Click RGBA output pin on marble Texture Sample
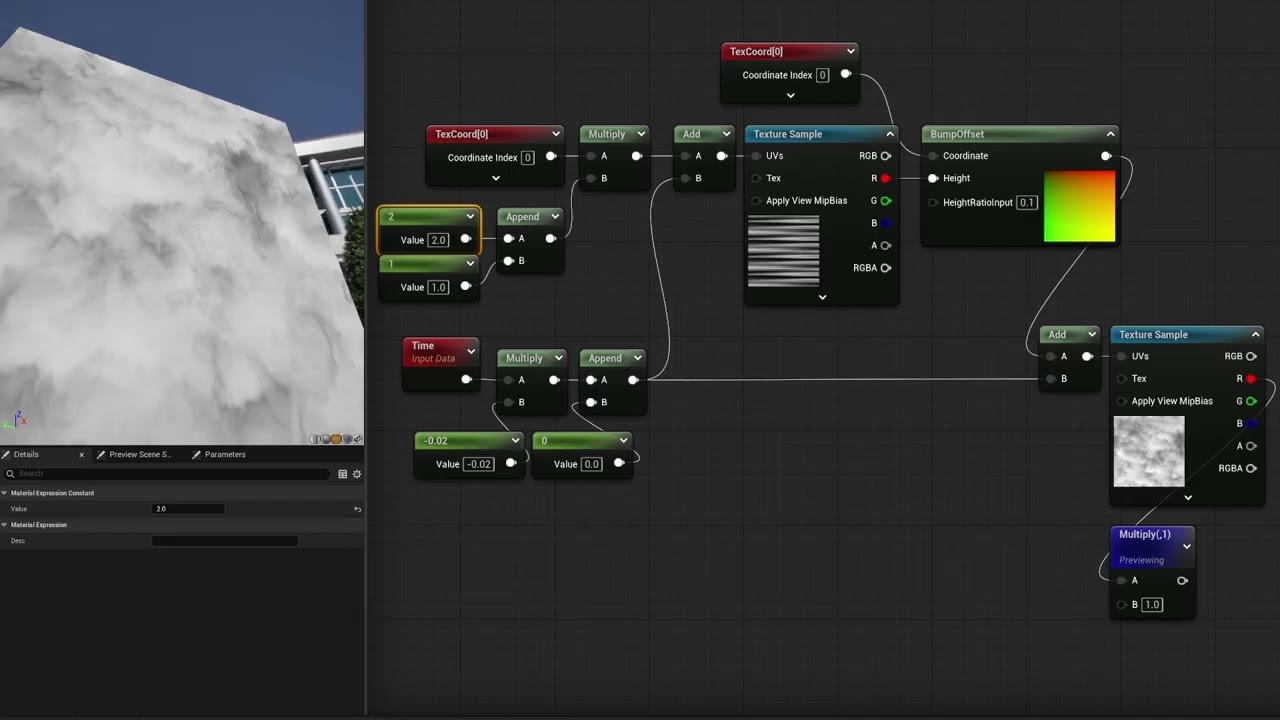Screen dimensions: 1280x720 (1250, 468)
